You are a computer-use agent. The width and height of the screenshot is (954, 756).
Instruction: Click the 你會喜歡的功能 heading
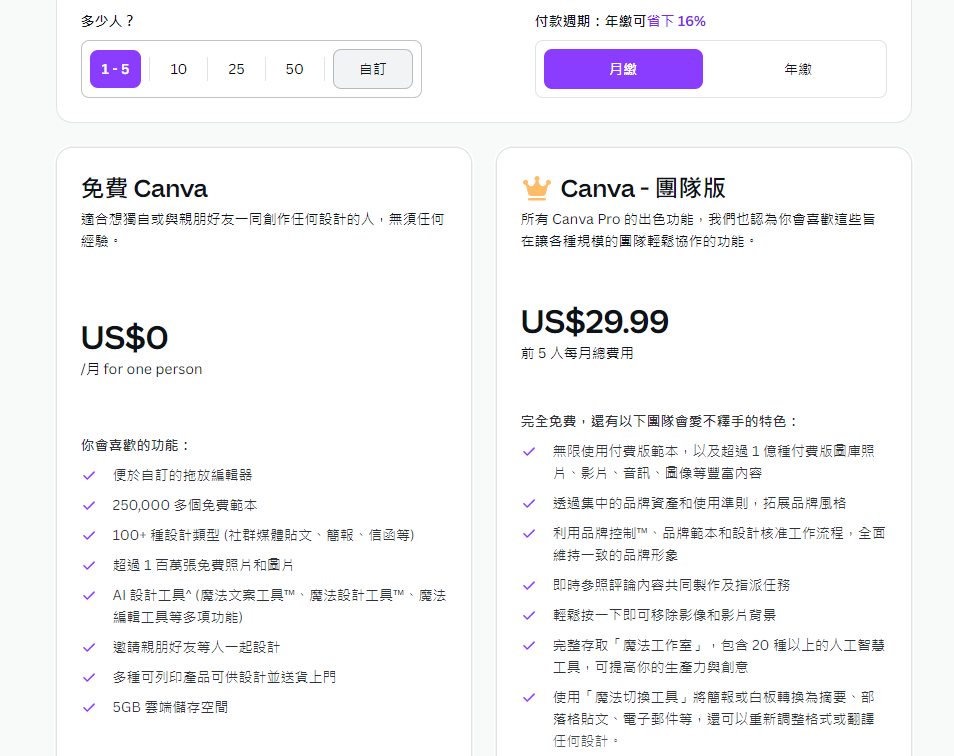(134, 445)
